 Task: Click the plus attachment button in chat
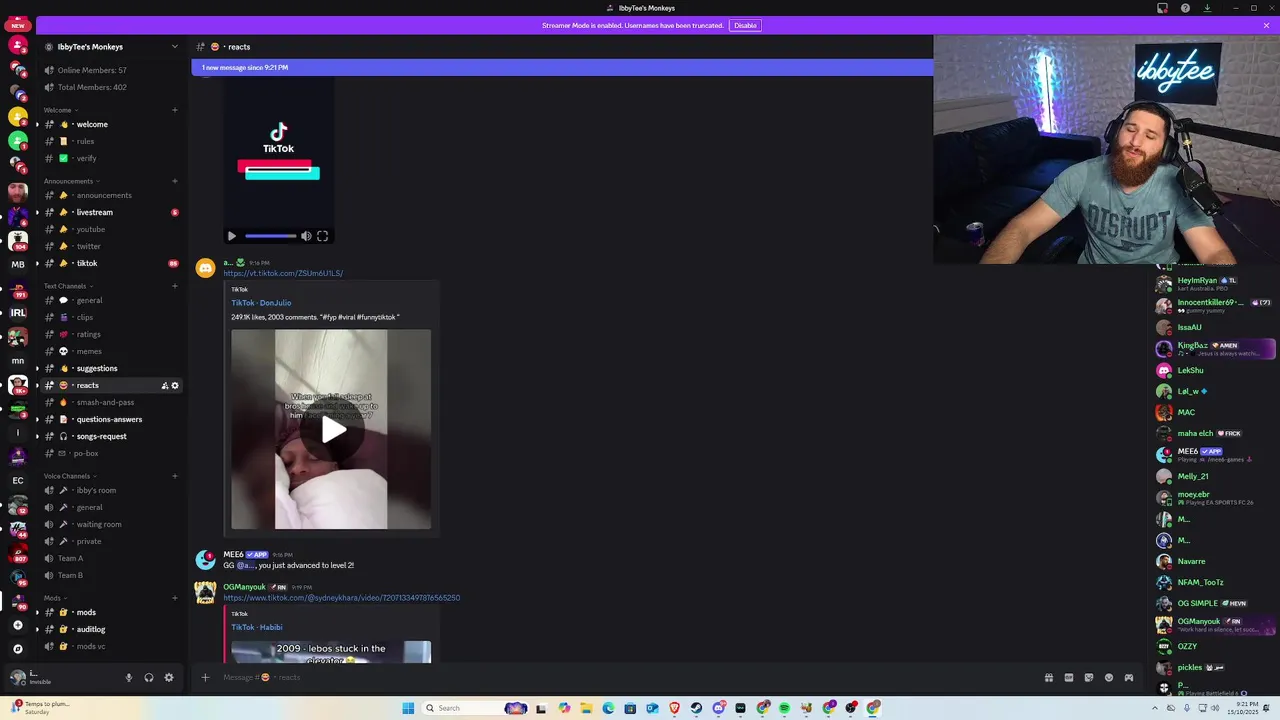pos(205,678)
